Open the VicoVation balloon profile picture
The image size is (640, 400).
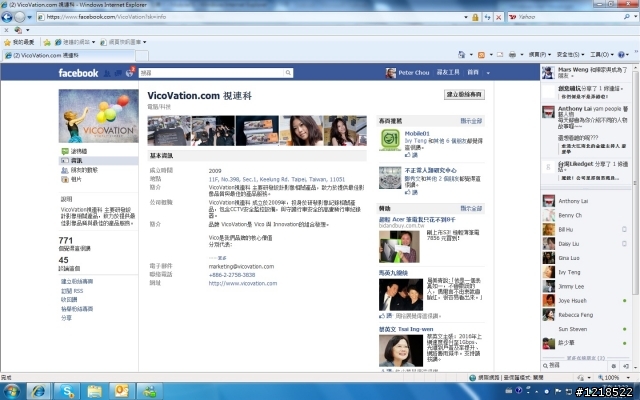(x=98, y=116)
